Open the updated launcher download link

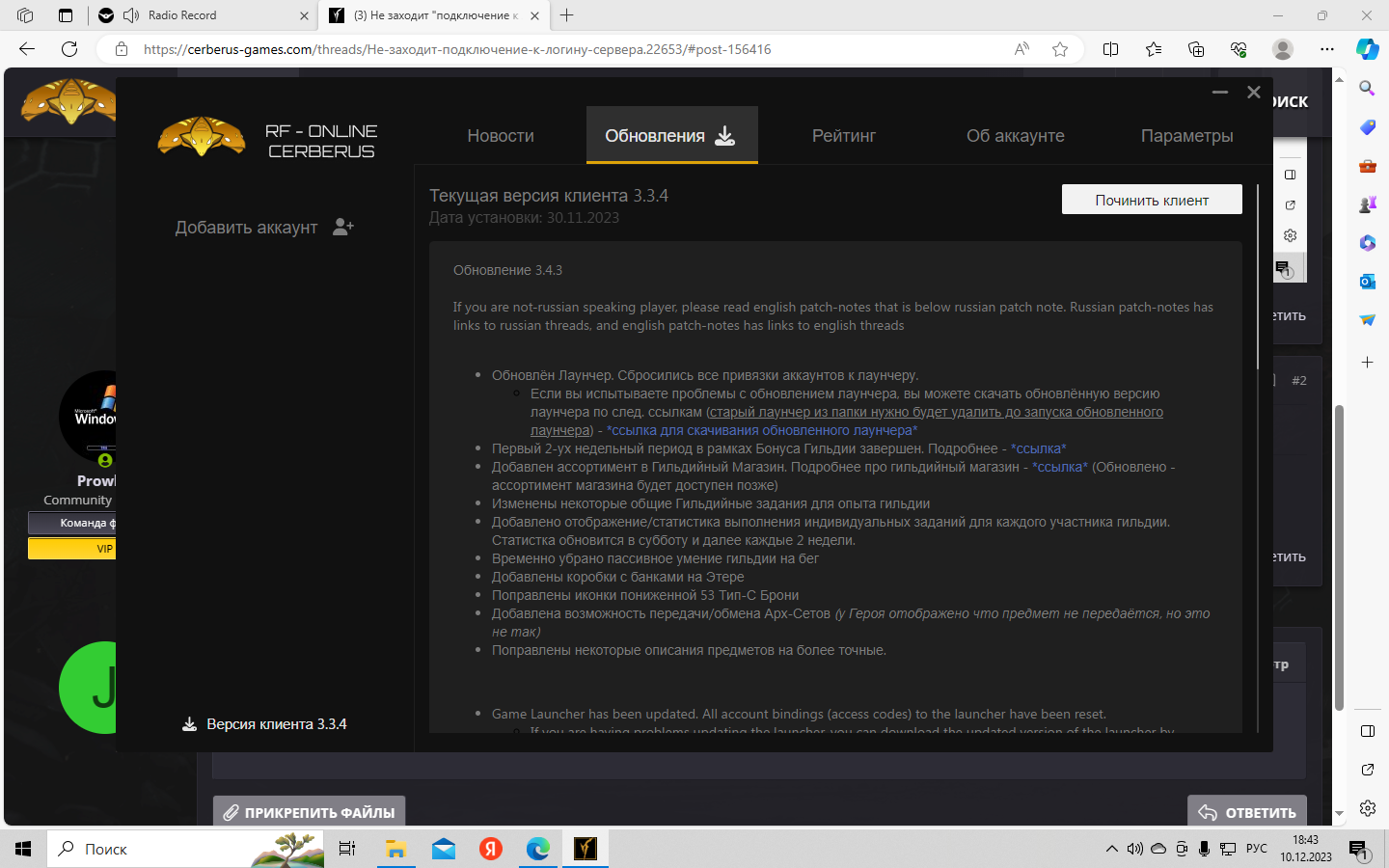click(762, 430)
